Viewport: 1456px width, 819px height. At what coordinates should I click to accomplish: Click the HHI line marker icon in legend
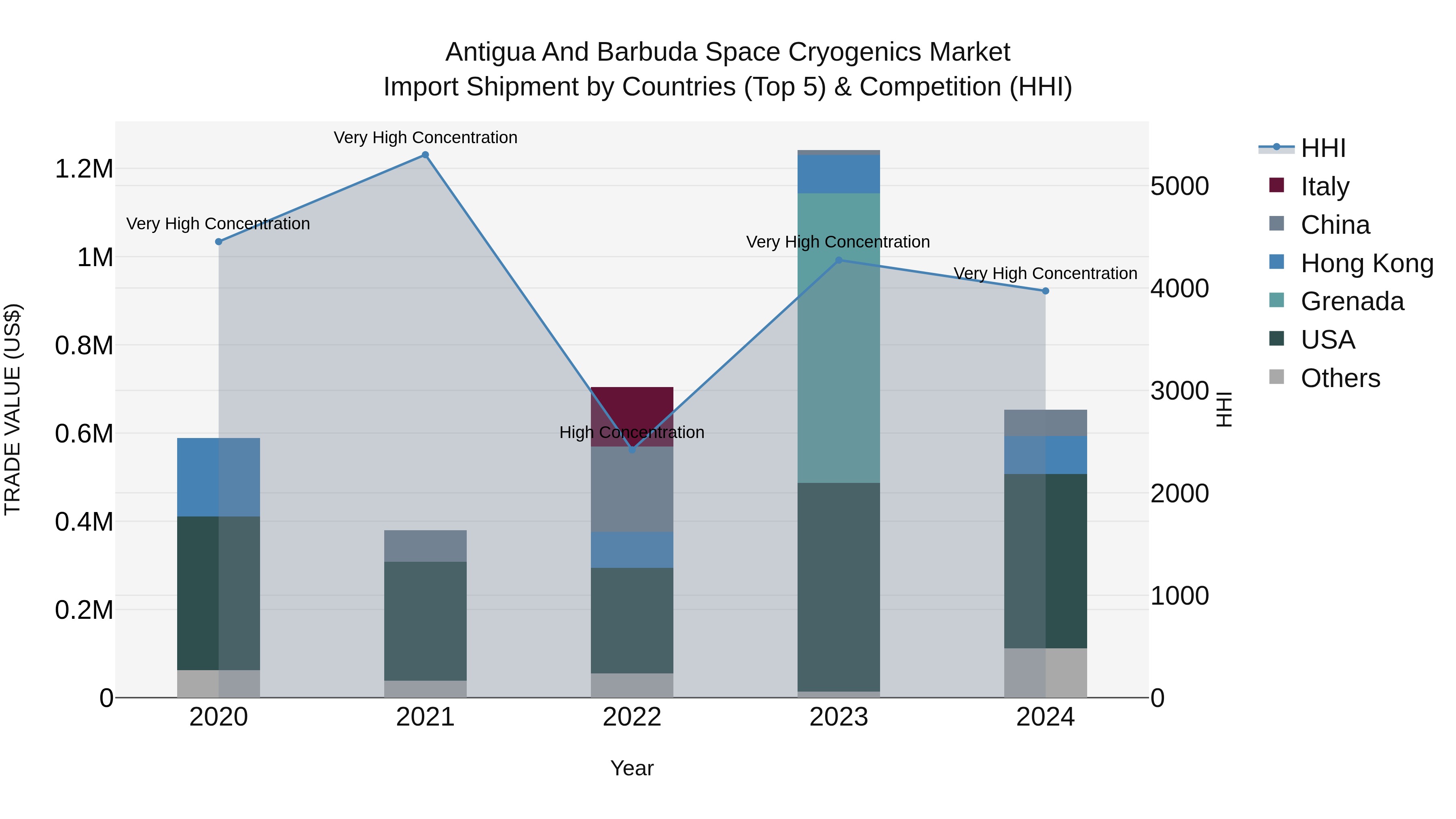pyautogui.click(x=1276, y=147)
